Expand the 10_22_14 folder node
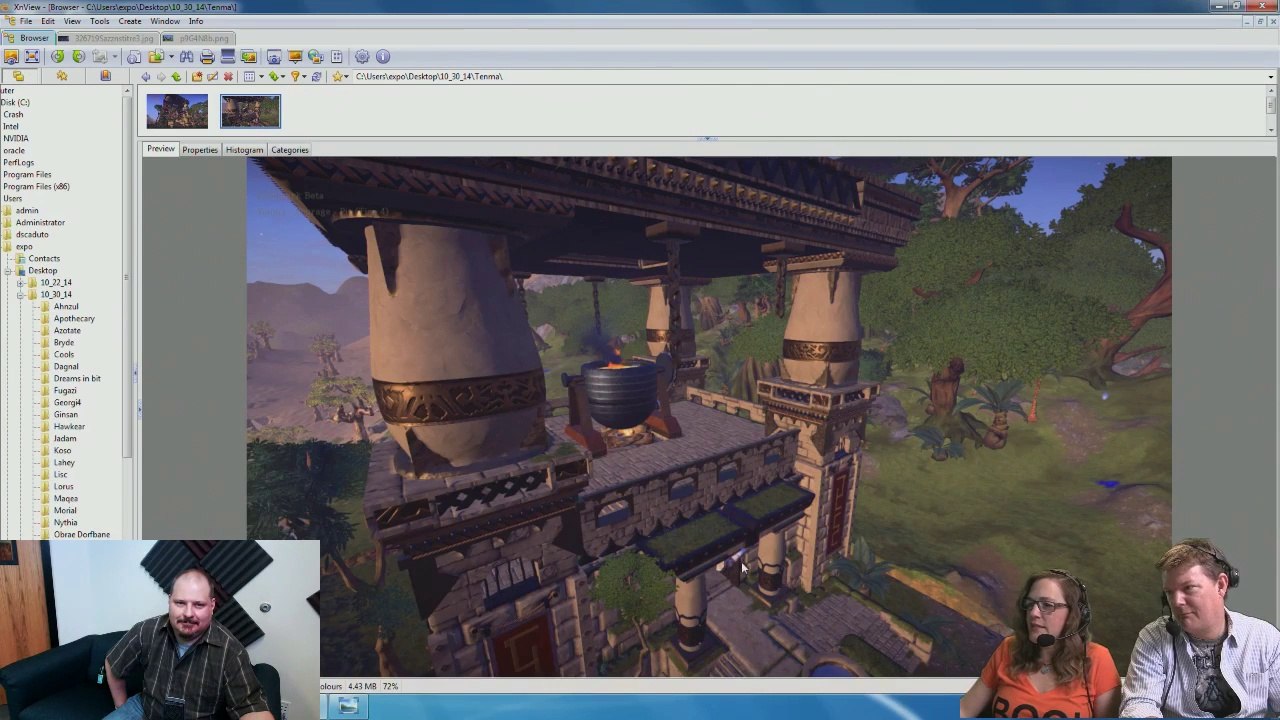The height and width of the screenshot is (720, 1280). pyautogui.click(x=20, y=283)
